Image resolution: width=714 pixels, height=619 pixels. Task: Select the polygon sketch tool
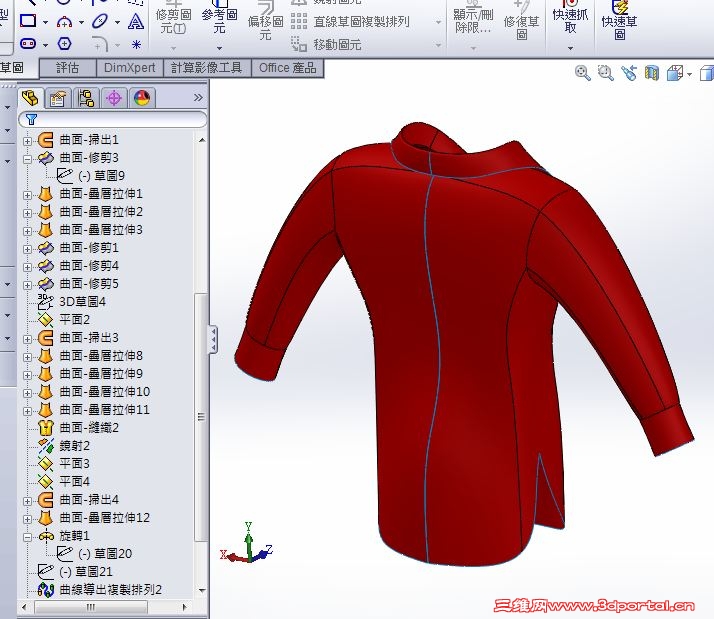[65, 44]
